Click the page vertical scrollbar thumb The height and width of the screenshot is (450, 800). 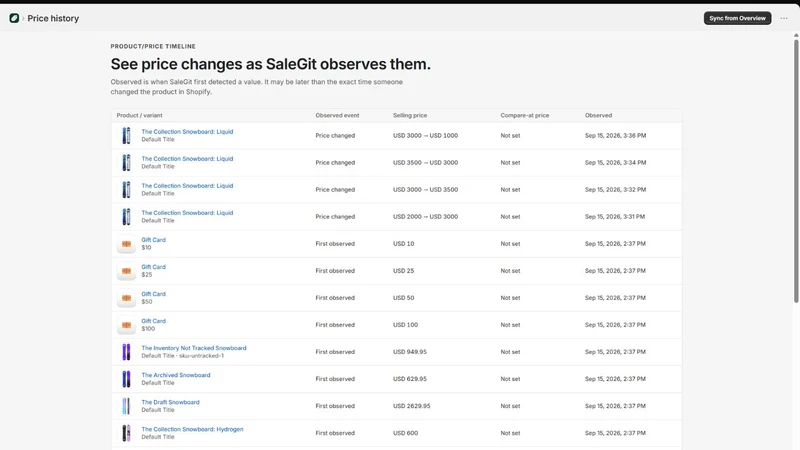[x=796, y=171]
